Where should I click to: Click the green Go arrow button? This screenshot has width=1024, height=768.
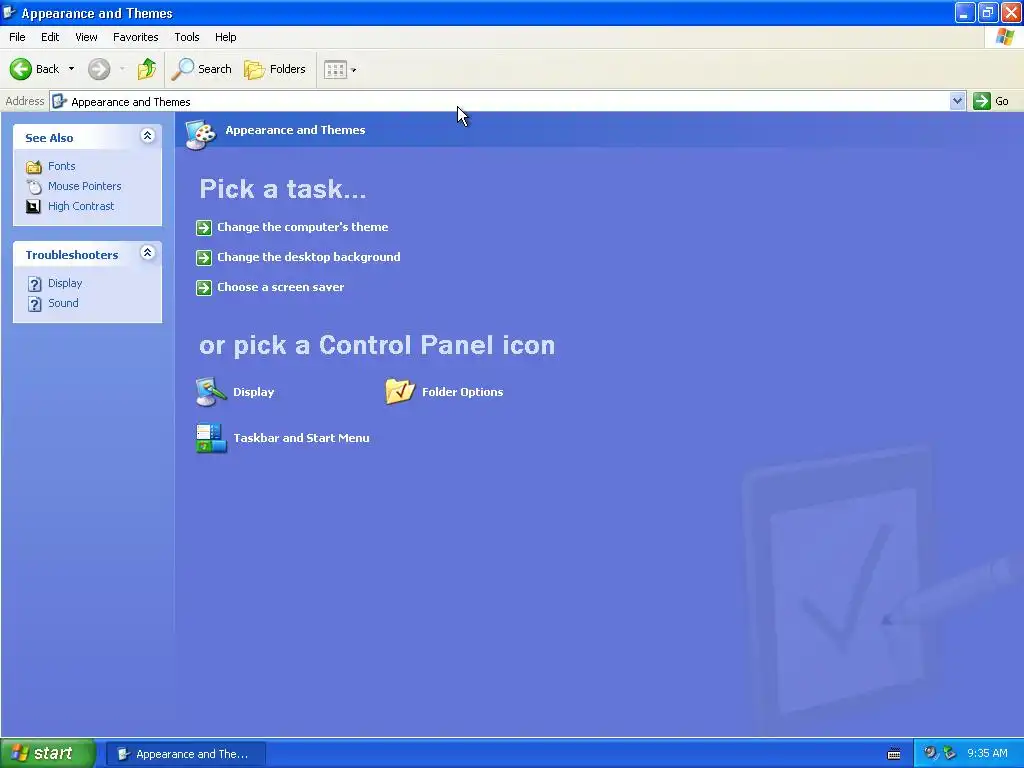982,101
